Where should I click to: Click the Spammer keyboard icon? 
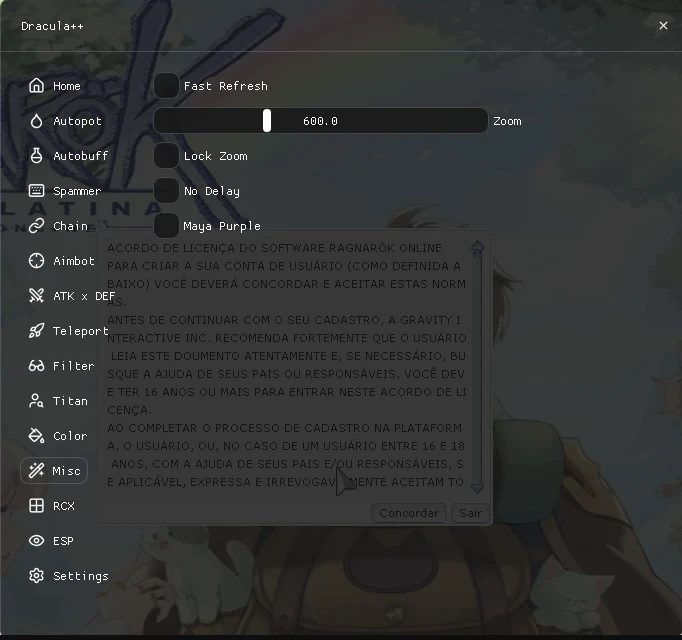pos(37,191)
